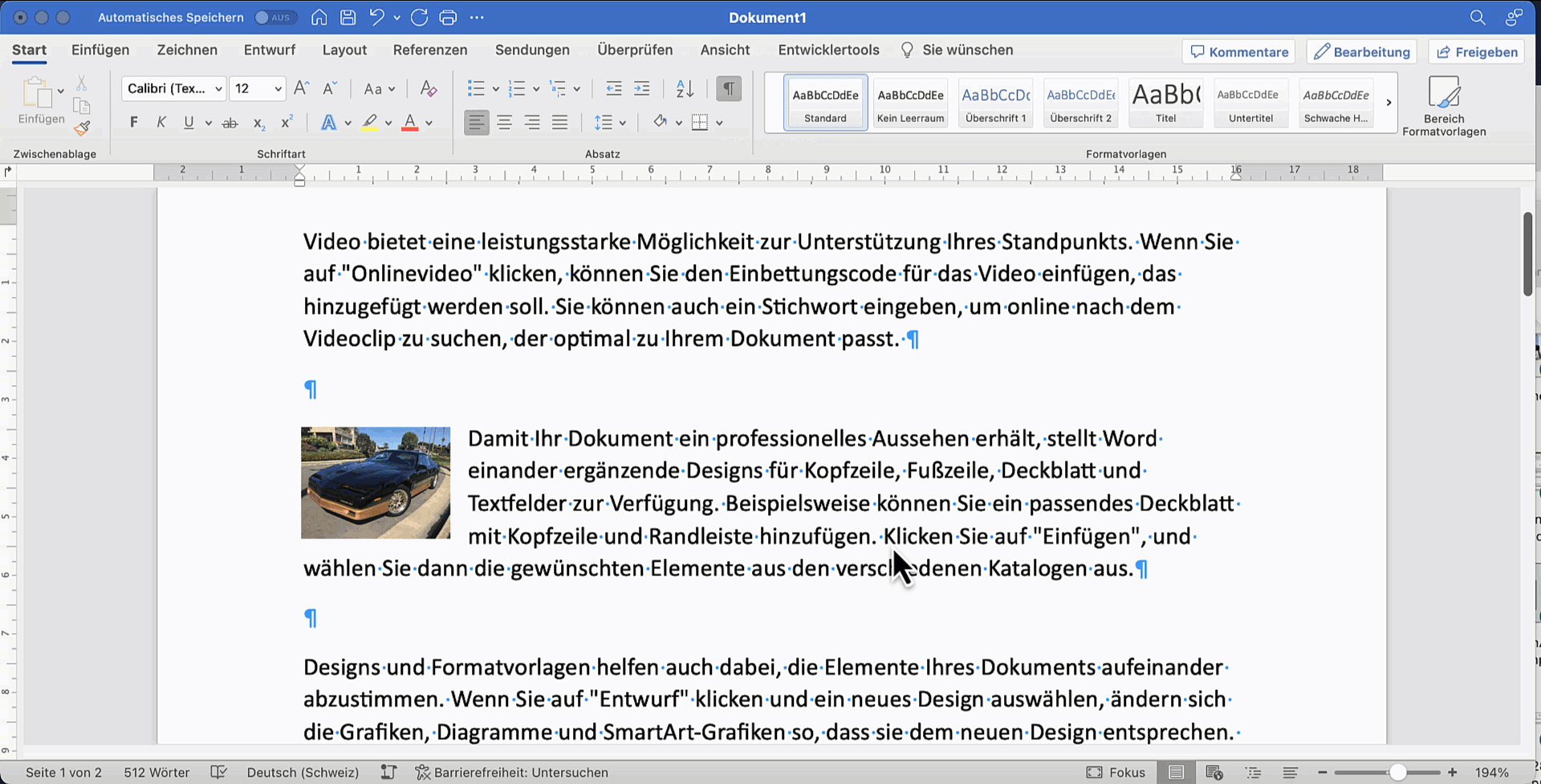Click the superscript icon
The height and width of the screenshot is (784, 1541).
click(x=287, y=123)
